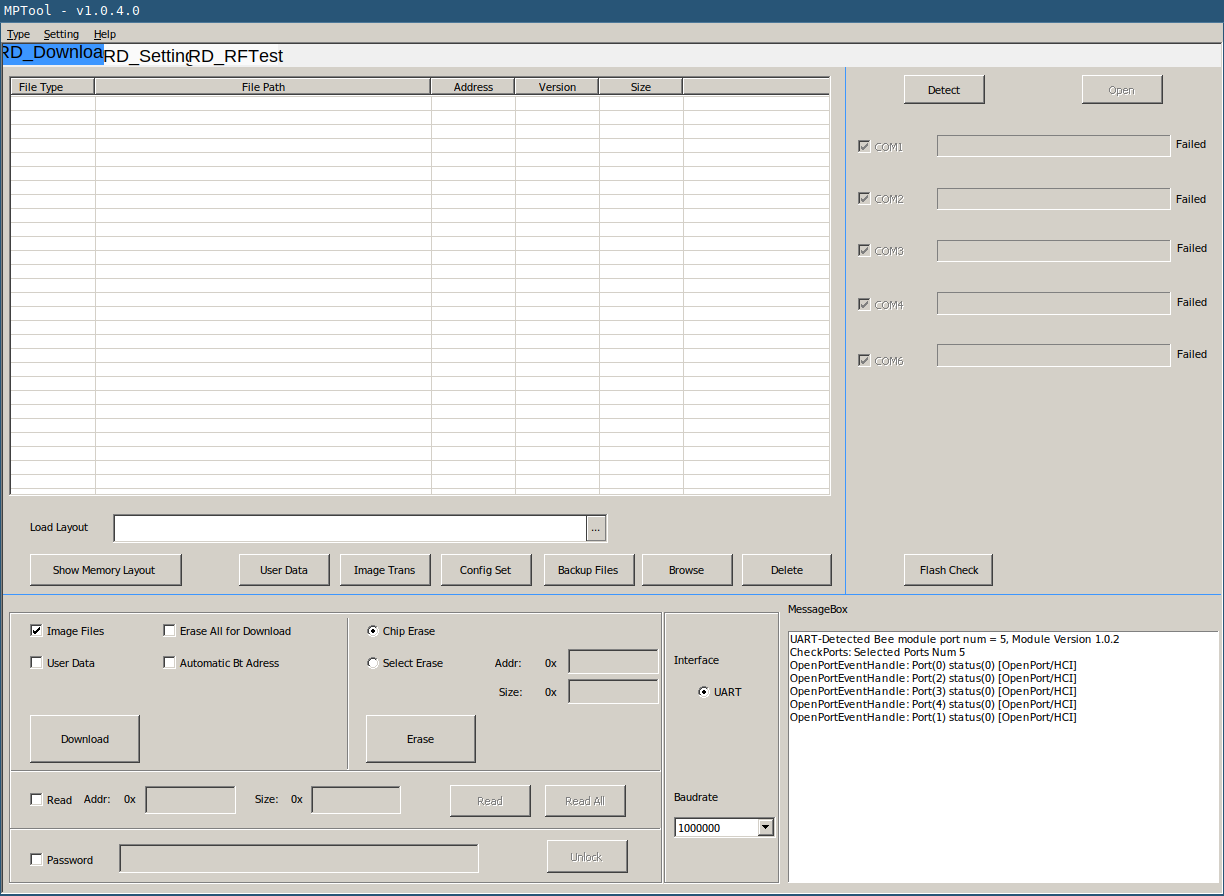Screen dimensions: 1224x896
Task: Click the Read Addr input field
Action: [x=190, y=800]
